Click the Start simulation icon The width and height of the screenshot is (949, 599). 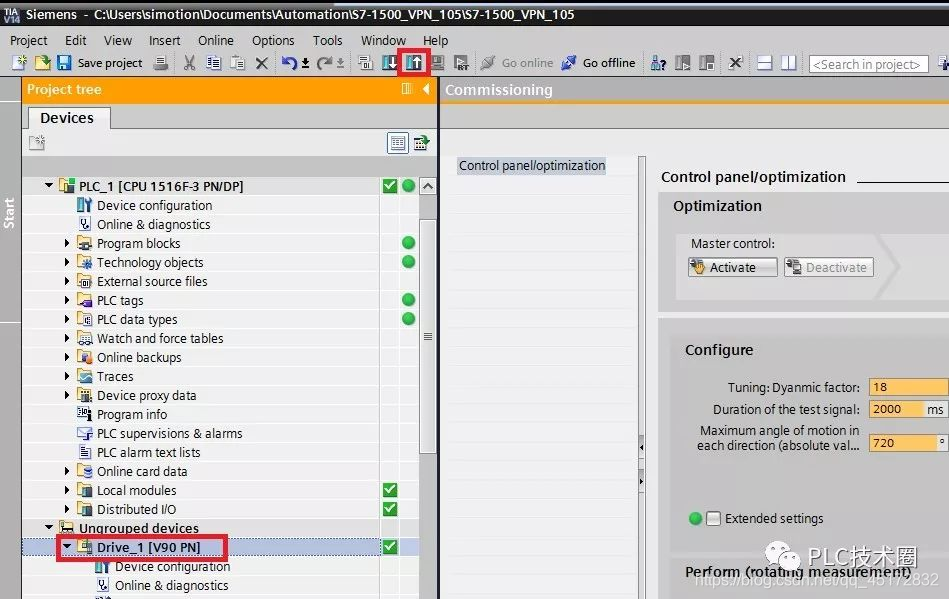point(438,62)
